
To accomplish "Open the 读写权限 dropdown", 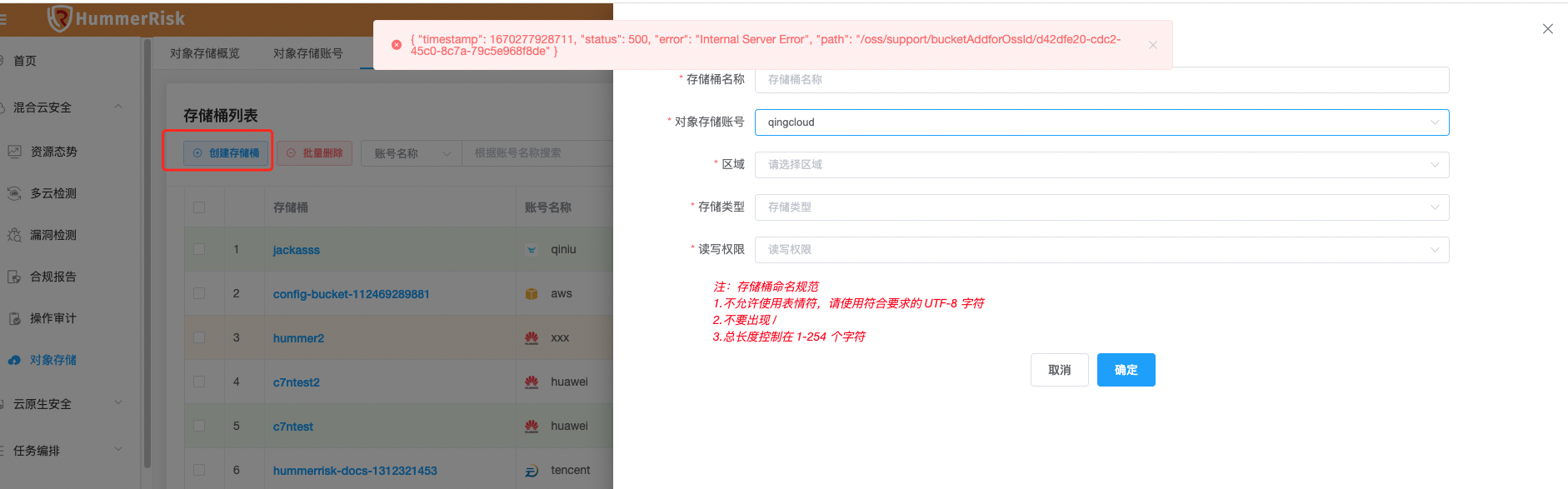I will (x=1101, y=250).
